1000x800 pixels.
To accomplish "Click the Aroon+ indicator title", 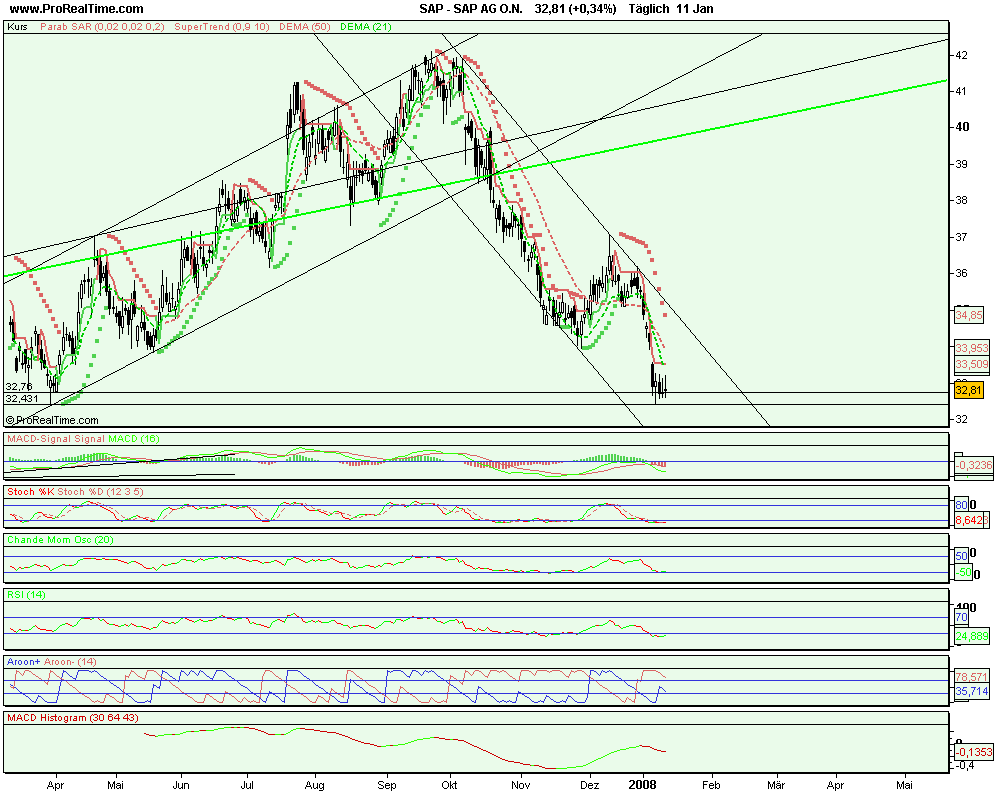I will 25,662.
